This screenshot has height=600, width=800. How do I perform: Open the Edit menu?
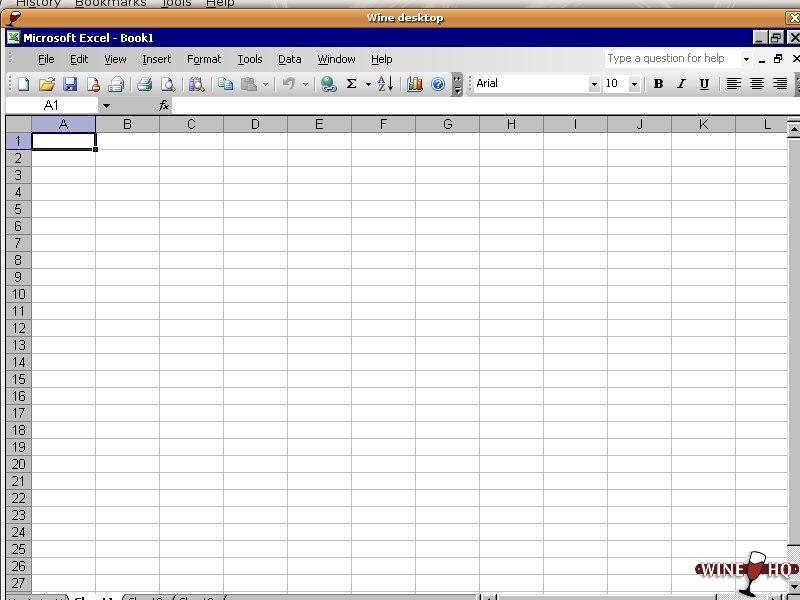(79, 59)
